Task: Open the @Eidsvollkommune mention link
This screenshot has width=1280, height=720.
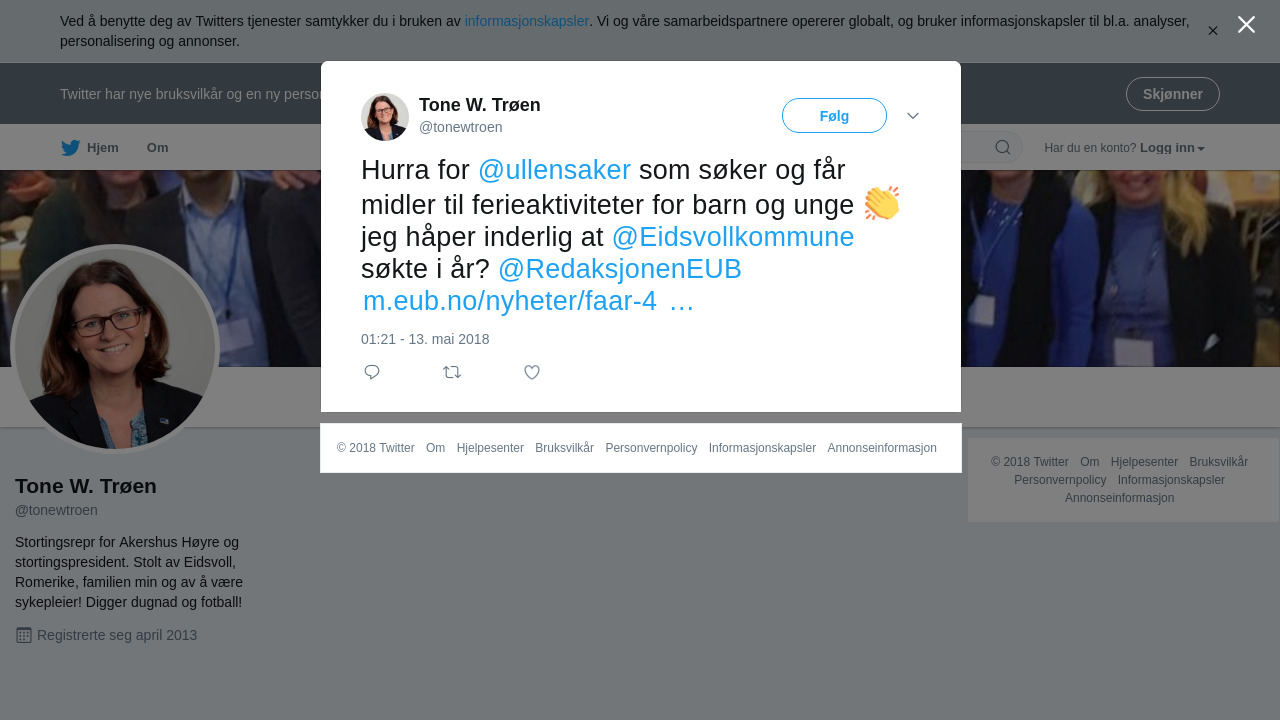Action: coord(733,237)
